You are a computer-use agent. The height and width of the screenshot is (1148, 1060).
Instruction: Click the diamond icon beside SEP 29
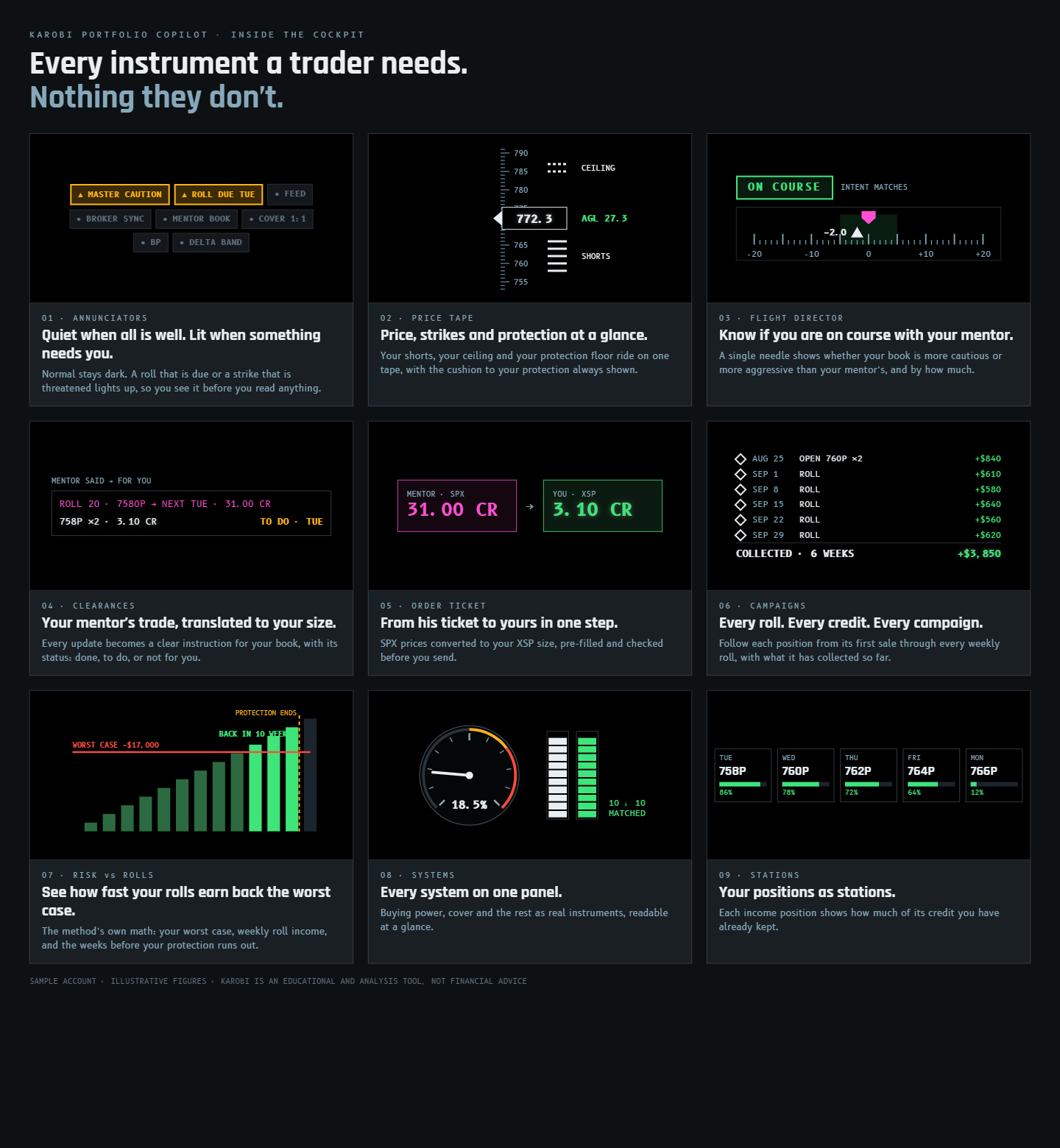coord(741,535)
